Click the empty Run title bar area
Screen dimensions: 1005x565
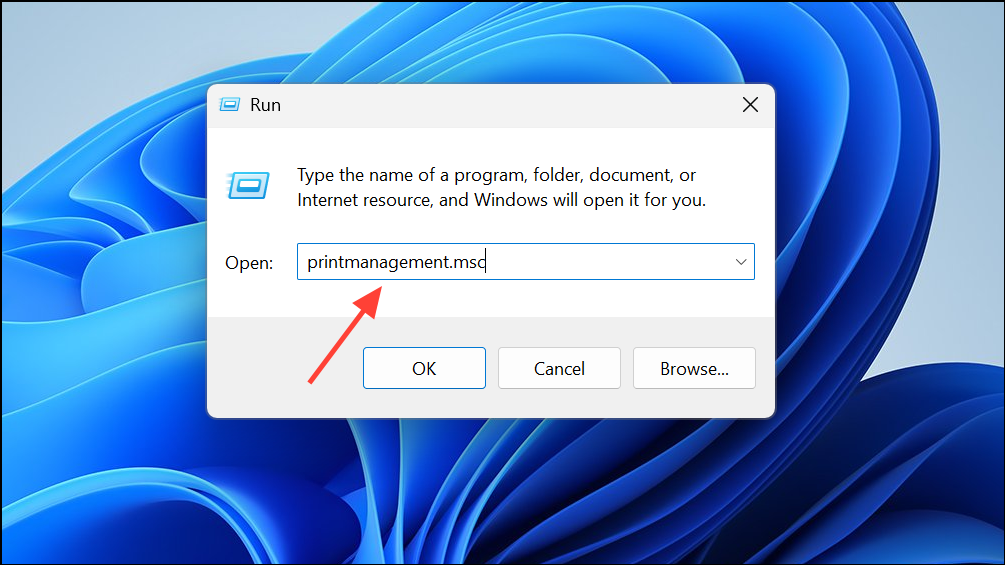[x=500, y=104]
